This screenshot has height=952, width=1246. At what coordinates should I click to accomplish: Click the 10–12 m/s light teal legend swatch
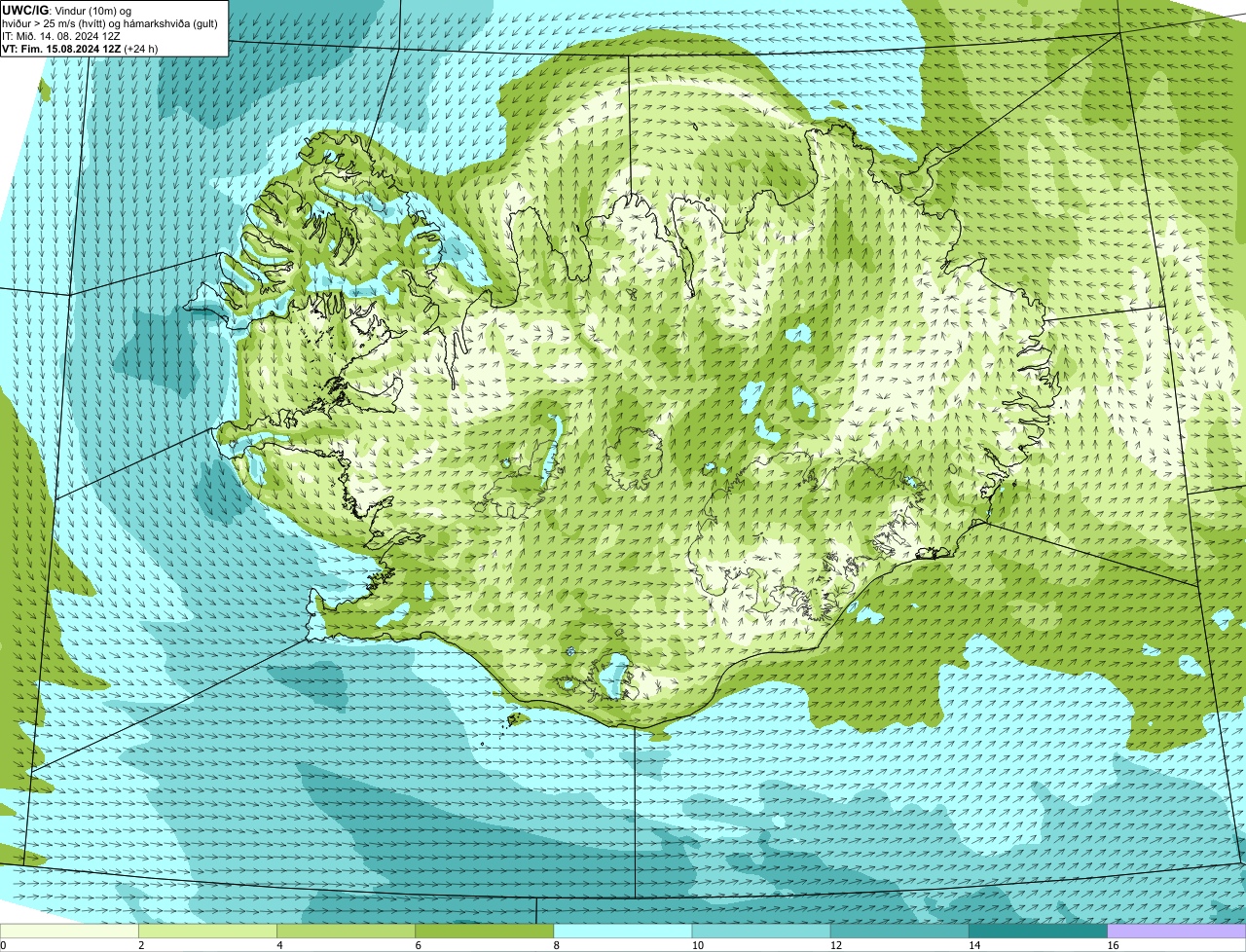coord(761,932)
